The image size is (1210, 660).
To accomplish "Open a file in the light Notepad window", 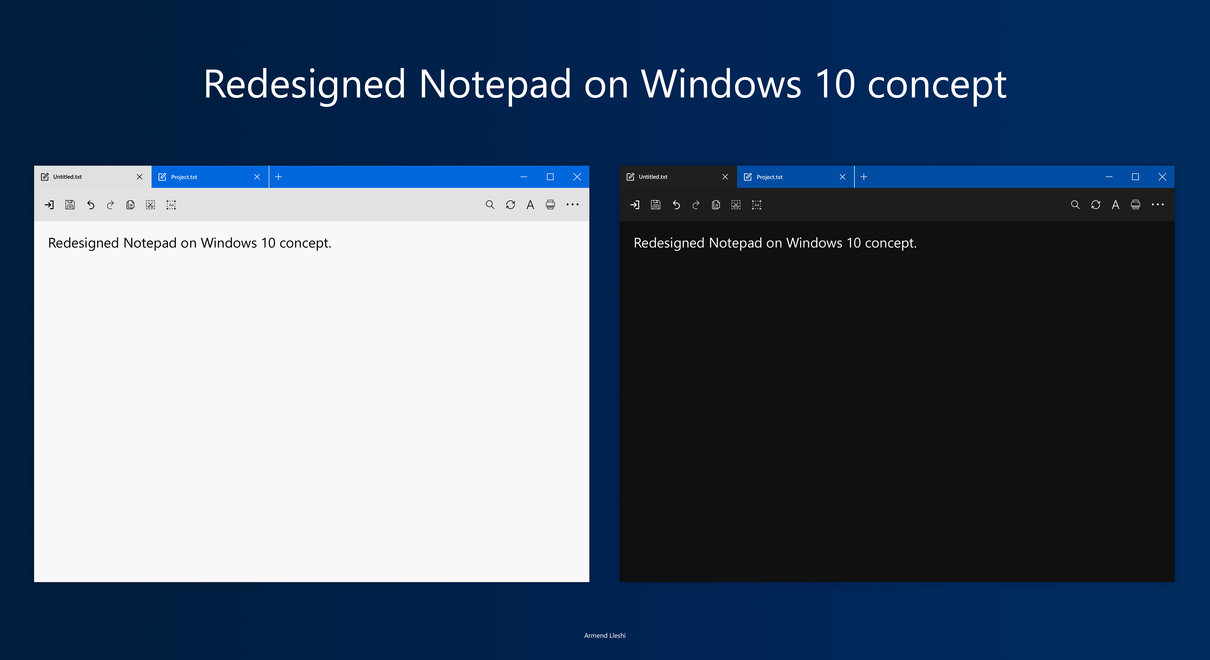I will [49, 204].
